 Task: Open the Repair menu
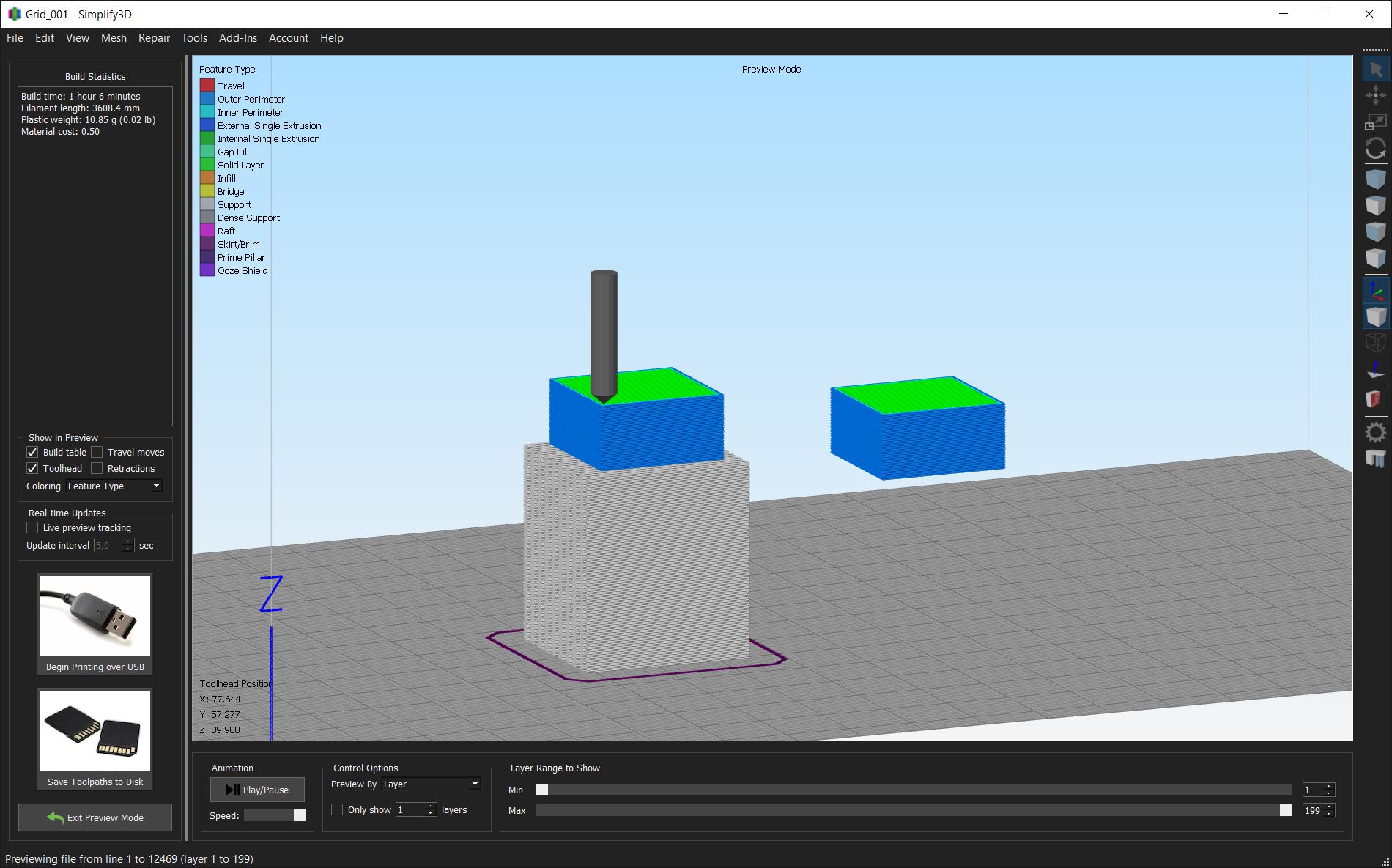(154, 38)
